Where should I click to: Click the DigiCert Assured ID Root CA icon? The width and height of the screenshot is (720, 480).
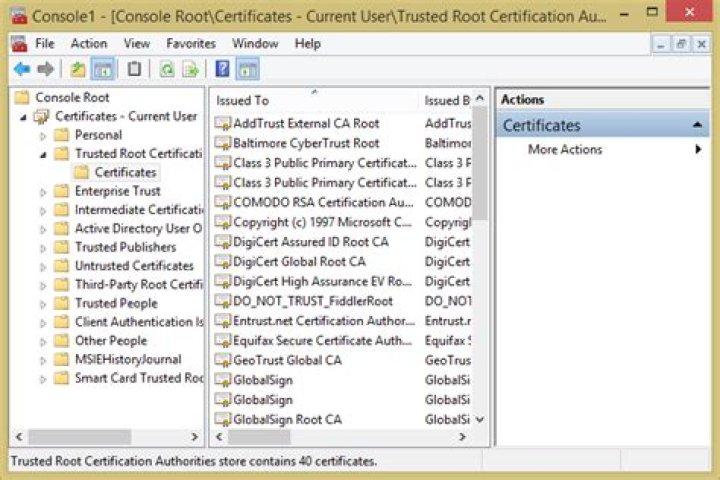[x=223, y=242]
